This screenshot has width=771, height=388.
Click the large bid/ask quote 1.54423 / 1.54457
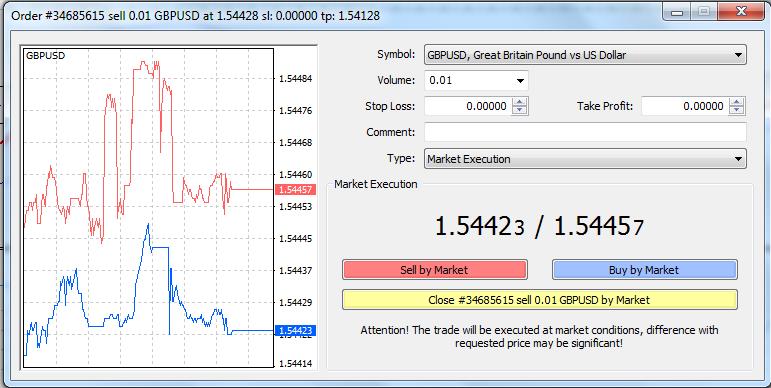[539, 227]
